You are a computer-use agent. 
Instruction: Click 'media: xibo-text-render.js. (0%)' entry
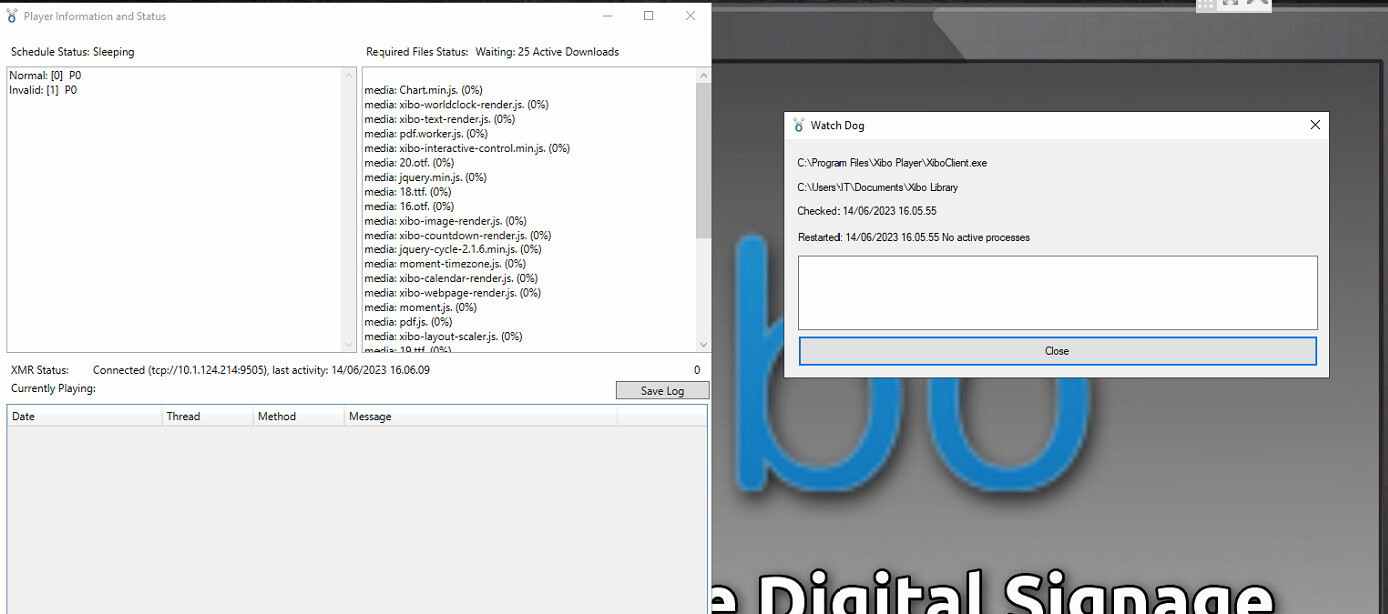pyautogui.click(x=440, y=119)
